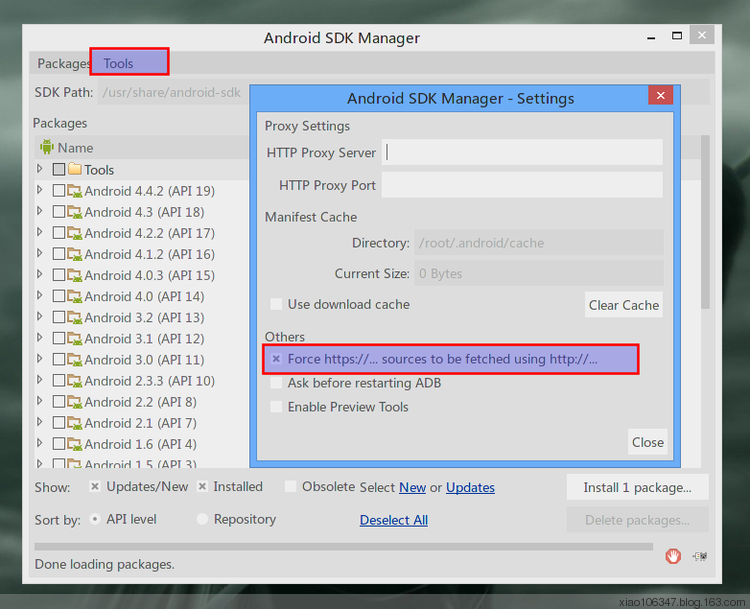Click the Current Size 0 Bytes field
Viewport: 750px width, 609px height.
[539, 273]
